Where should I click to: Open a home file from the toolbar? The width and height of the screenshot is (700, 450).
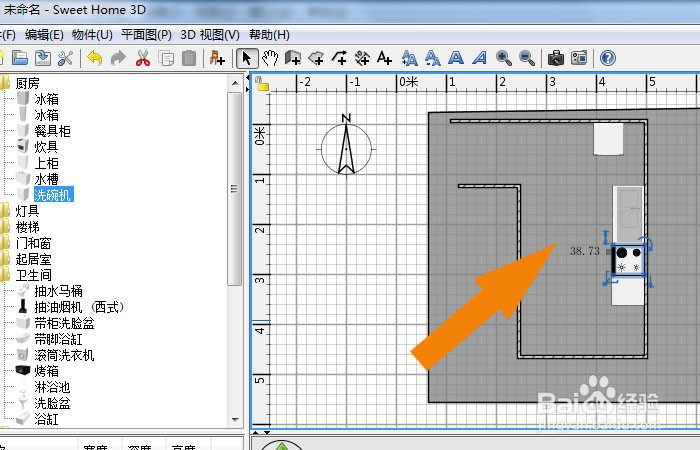[20, 58]
